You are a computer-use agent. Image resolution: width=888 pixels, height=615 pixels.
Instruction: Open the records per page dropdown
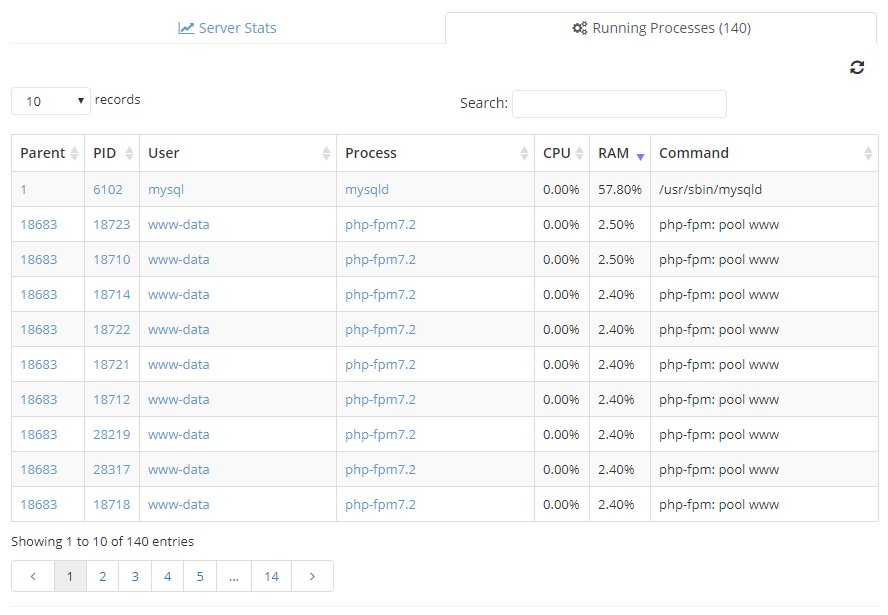(51, 101)
